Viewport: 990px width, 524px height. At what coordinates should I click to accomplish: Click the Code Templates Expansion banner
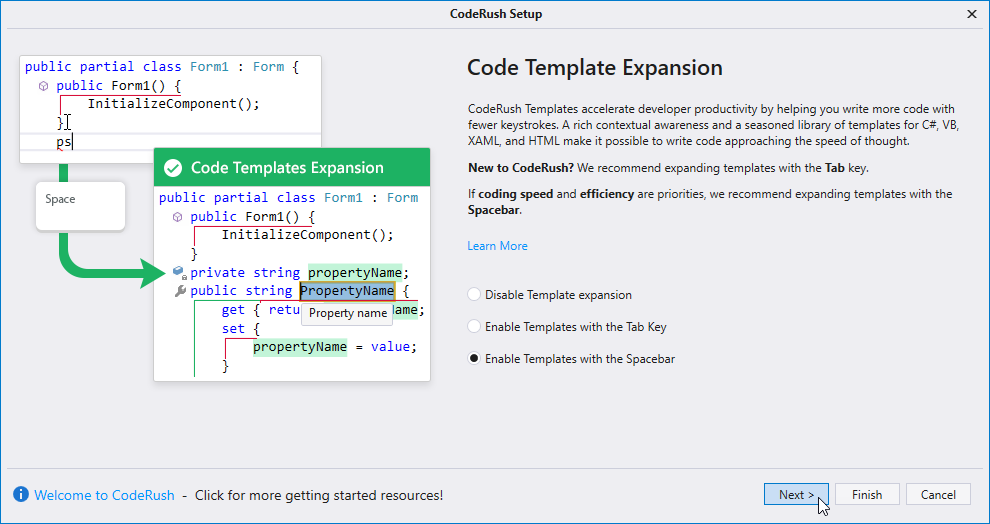coord(292,167)
